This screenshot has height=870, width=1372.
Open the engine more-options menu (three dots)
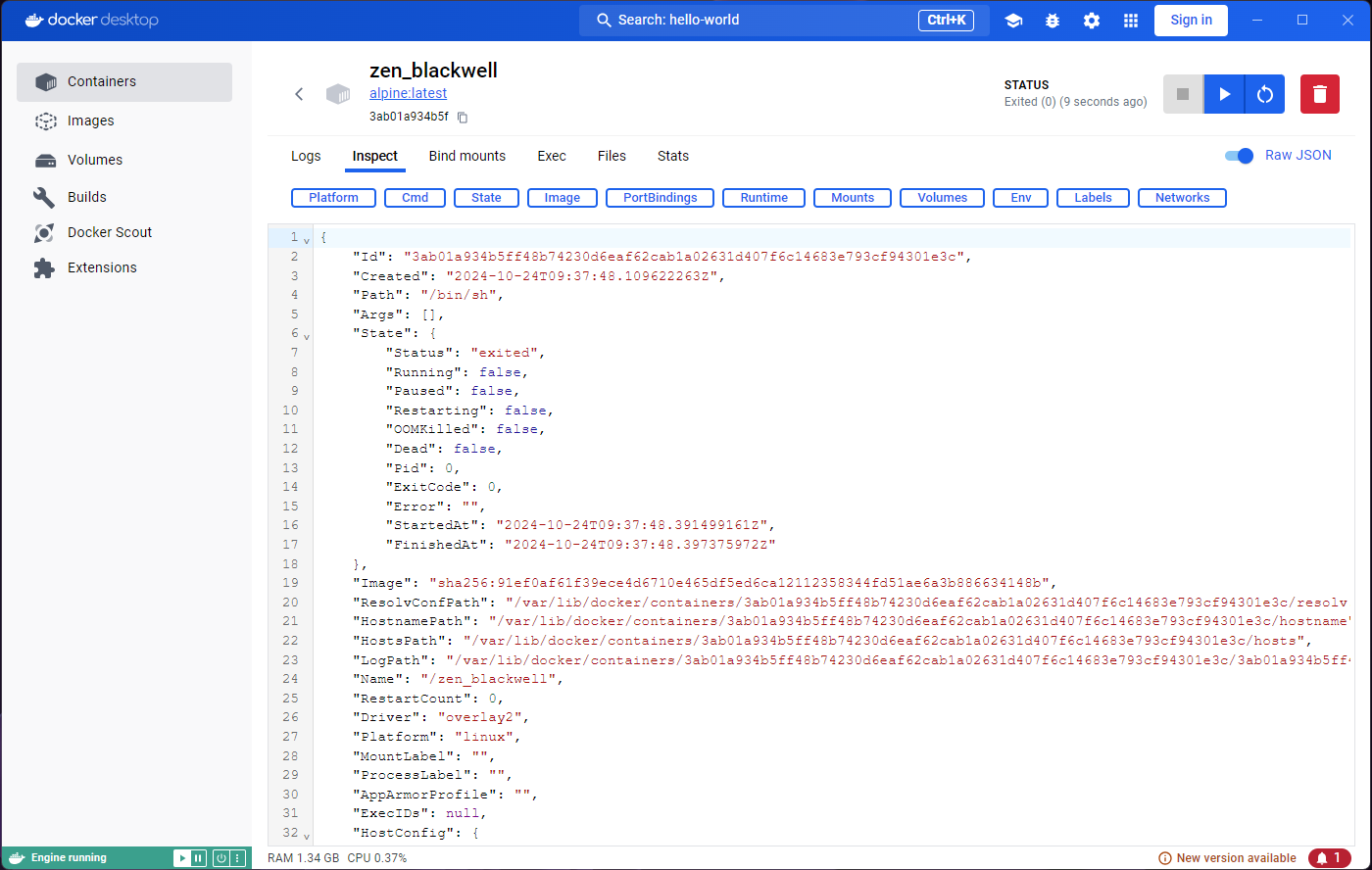coord(238,858)
